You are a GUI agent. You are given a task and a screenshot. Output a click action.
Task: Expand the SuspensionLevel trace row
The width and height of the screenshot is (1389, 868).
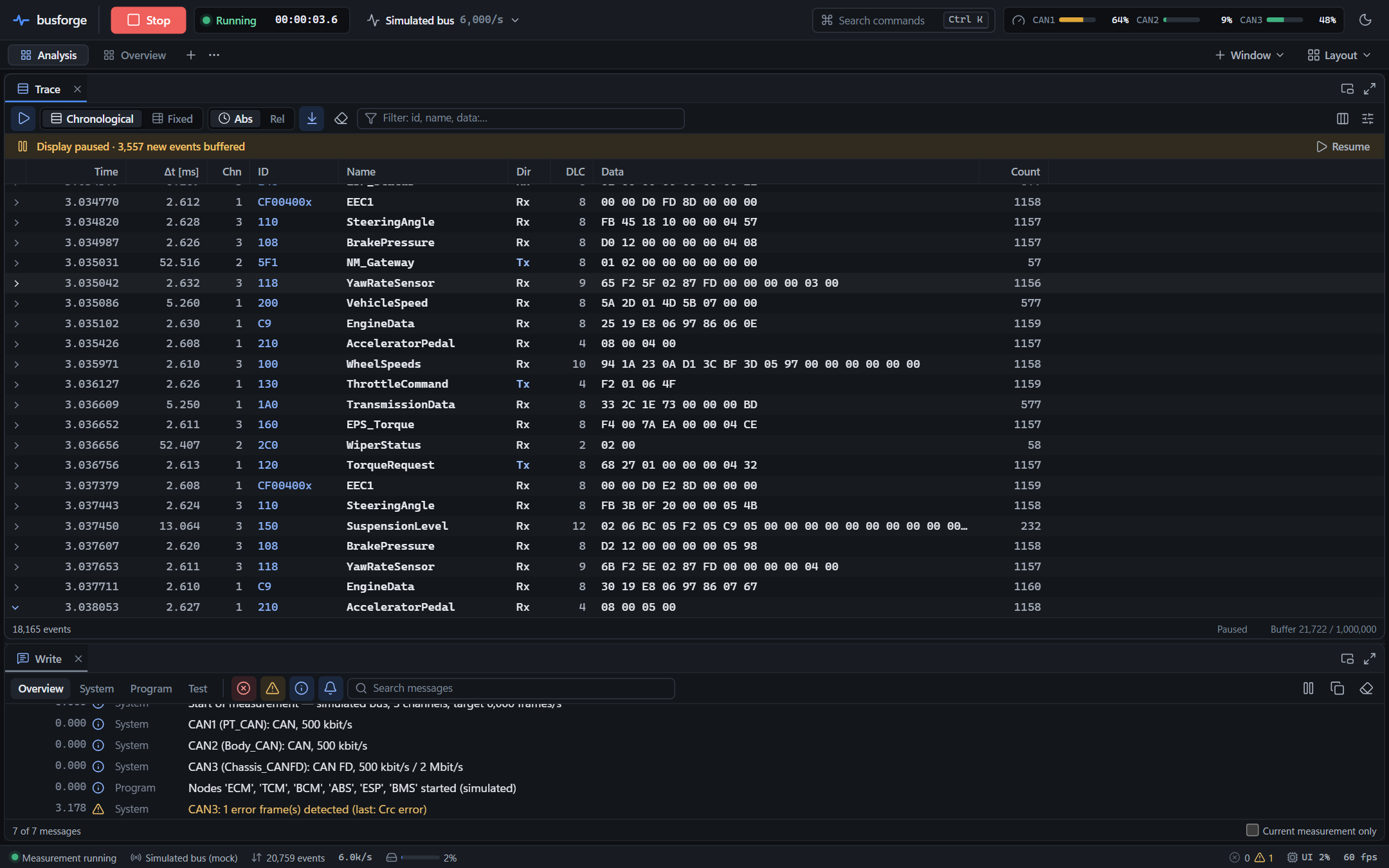[x=16, y=526]
